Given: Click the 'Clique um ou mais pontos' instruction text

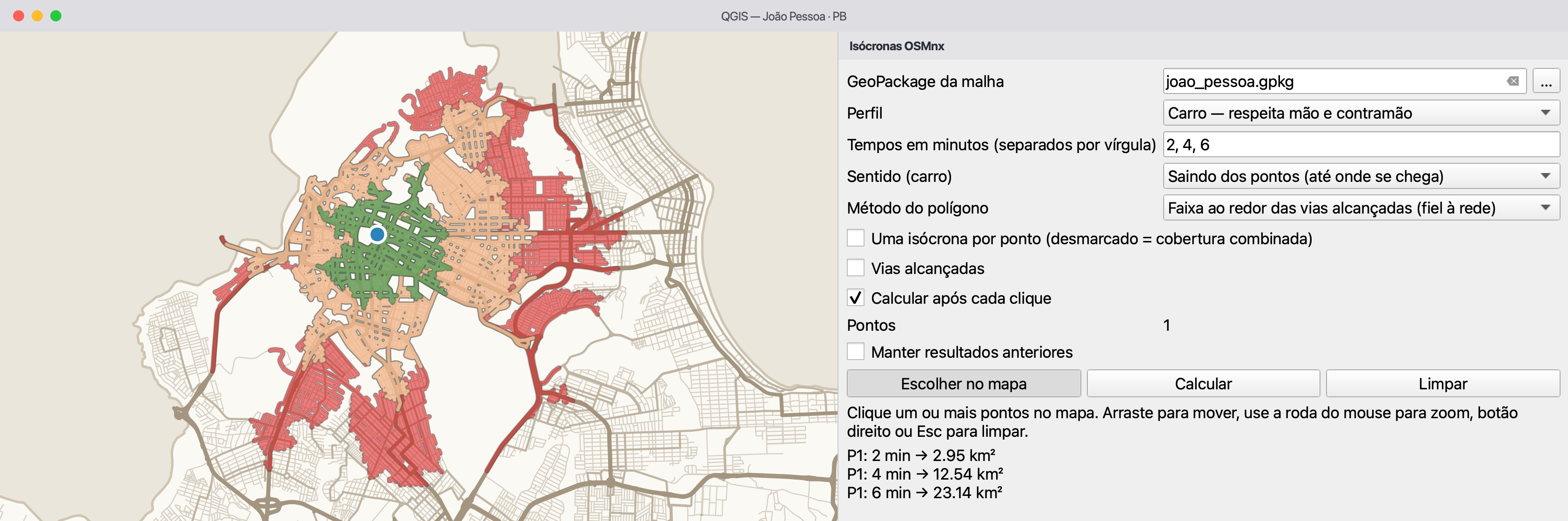Looking at the screenshot, I should coord(1182,422).
